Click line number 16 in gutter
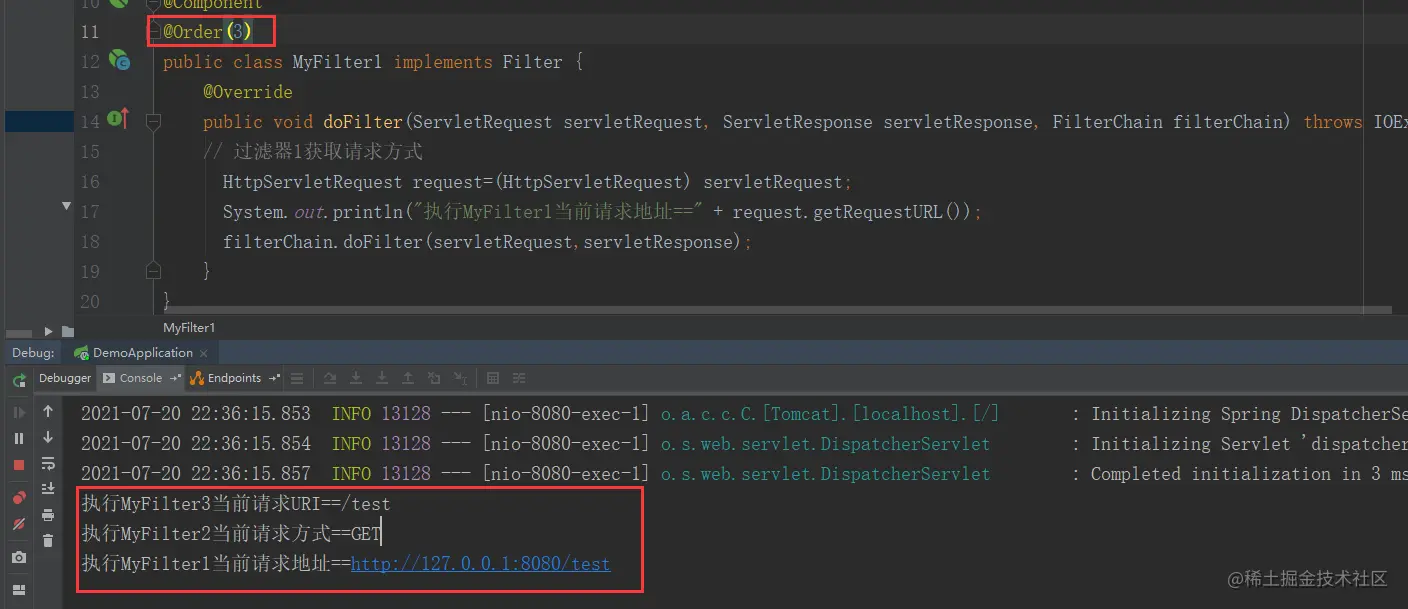This screenshot has height=609, width=1408. [x=90, y=182]
